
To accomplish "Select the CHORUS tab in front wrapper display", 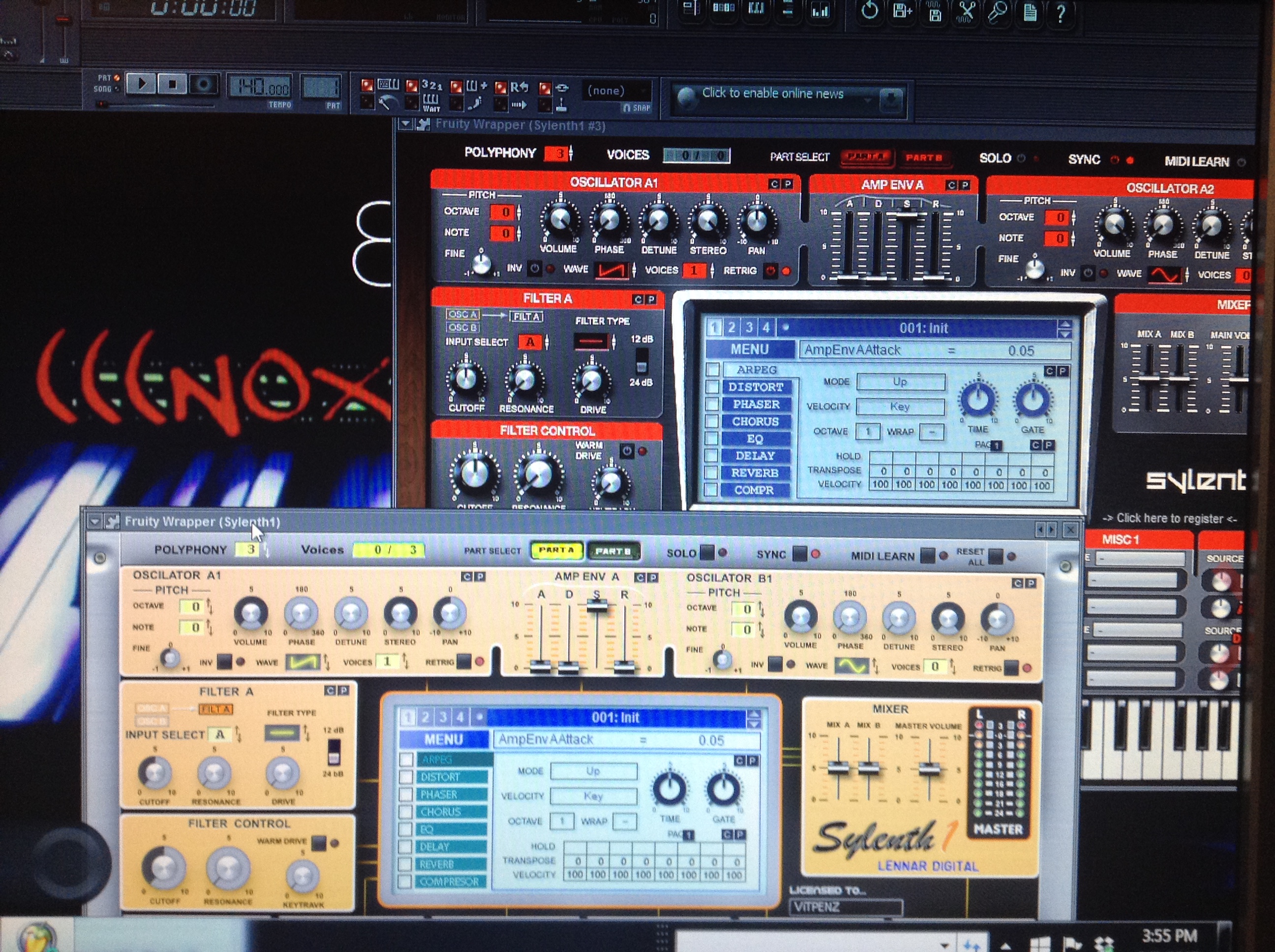I will pyautogui.click(x=452, y=811).
